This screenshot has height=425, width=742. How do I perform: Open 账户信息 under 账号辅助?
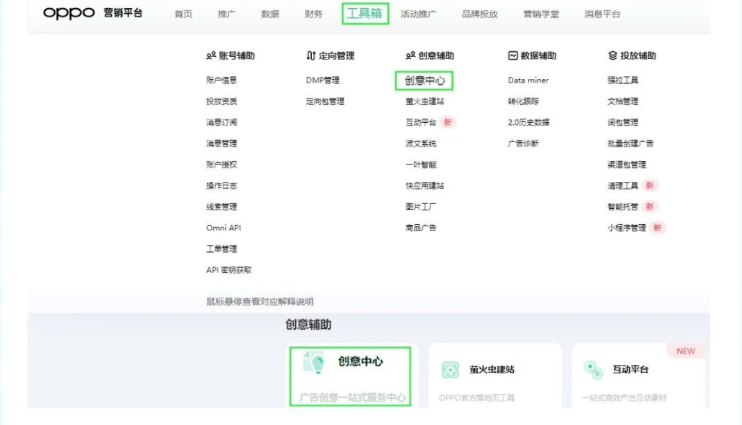click(x=221, y=80)
